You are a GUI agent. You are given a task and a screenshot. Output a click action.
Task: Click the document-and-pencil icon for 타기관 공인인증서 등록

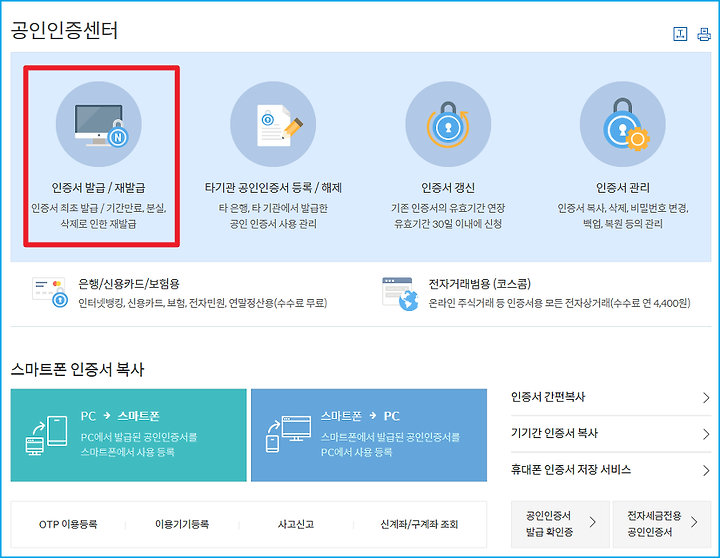tap(273, 124)
